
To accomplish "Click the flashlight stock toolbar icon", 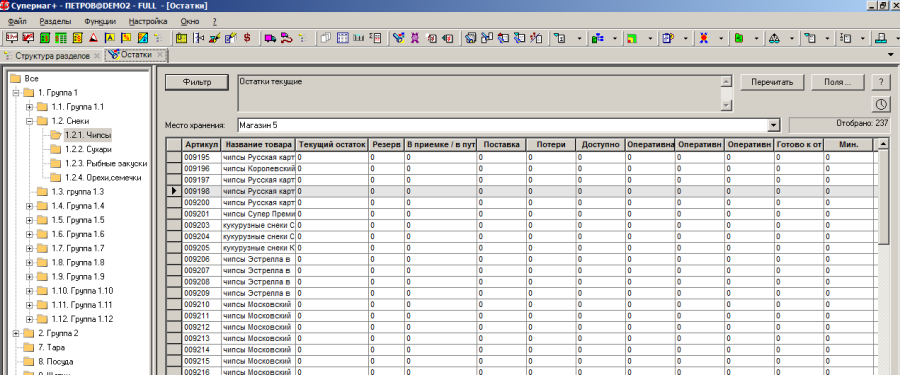I will 398,38.
